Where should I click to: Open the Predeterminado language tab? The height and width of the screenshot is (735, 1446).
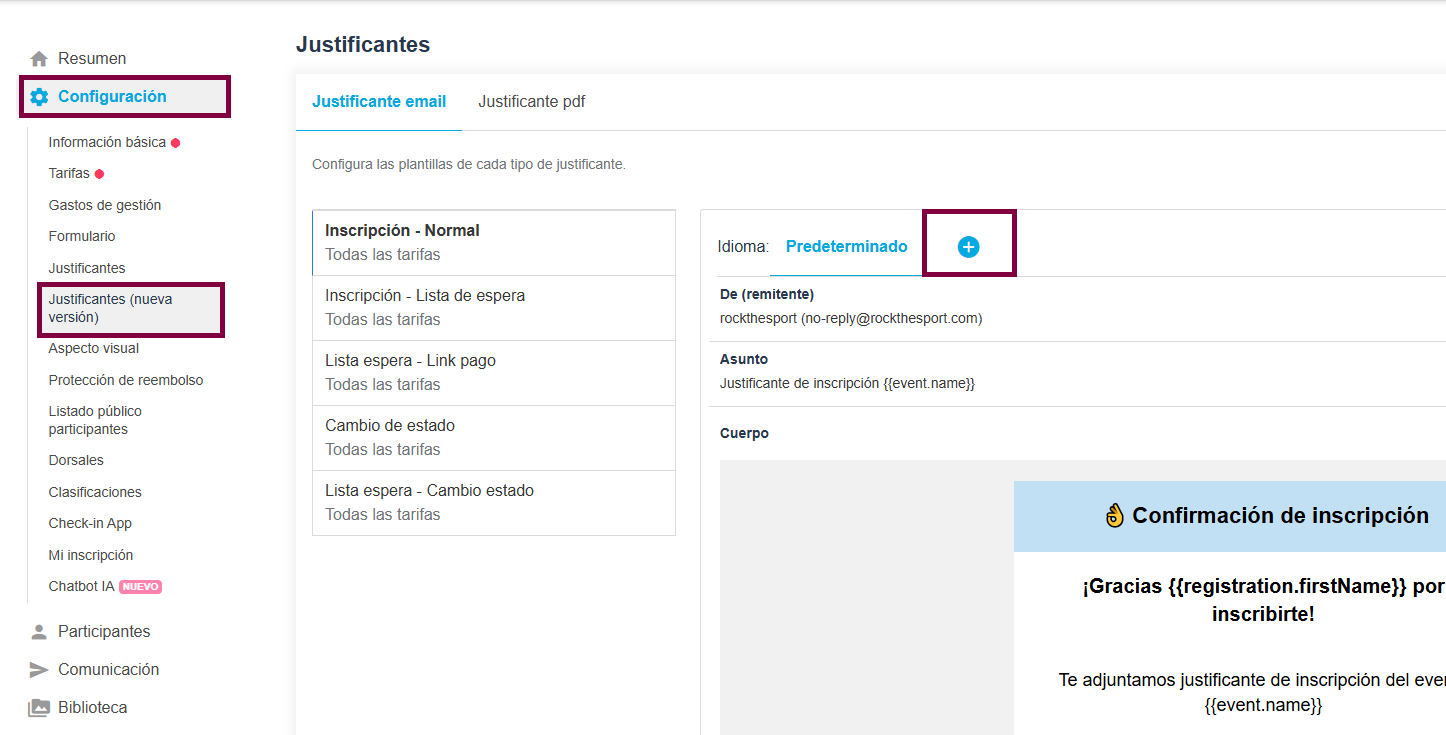pyautogui.click(x=846, y=246)
